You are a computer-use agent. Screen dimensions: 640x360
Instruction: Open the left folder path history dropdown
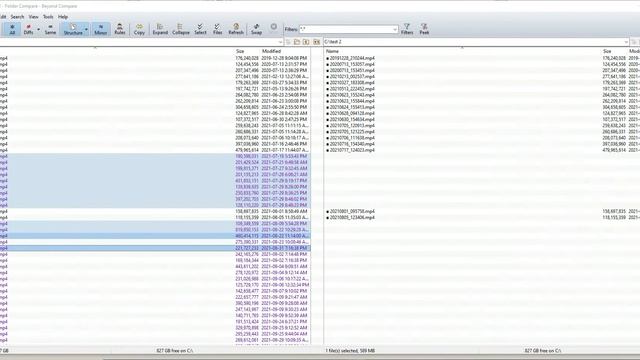point(280,42)
